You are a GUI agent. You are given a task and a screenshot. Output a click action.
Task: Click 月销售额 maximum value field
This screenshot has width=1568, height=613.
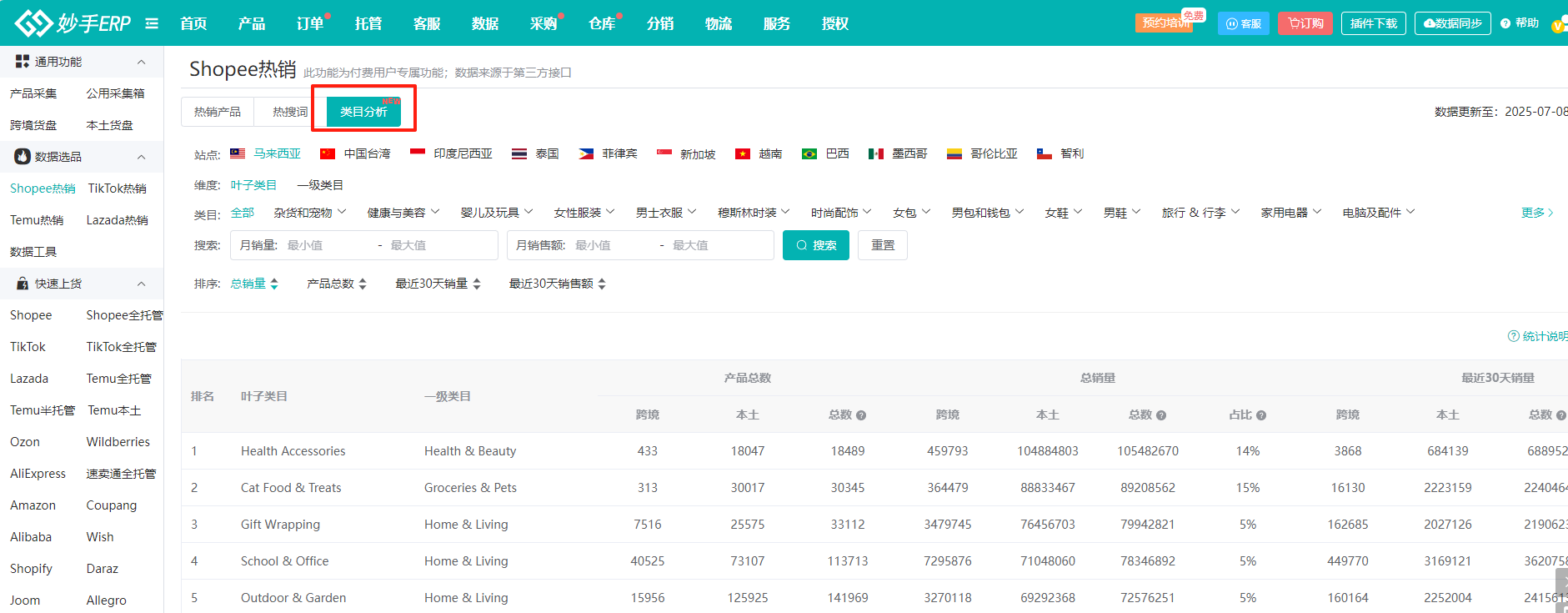pyautogui.click(x=718, y=245)
